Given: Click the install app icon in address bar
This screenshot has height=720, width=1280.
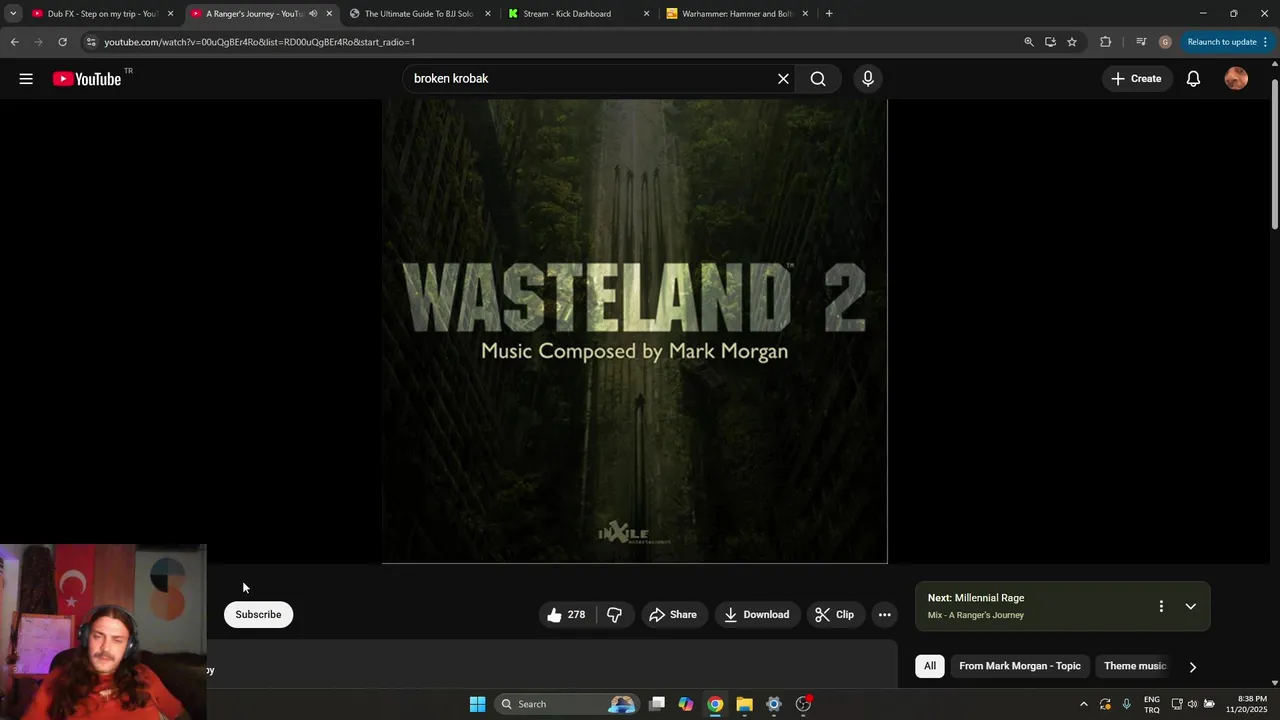Looking at the screenshot, I should (x=1050, y=42).
